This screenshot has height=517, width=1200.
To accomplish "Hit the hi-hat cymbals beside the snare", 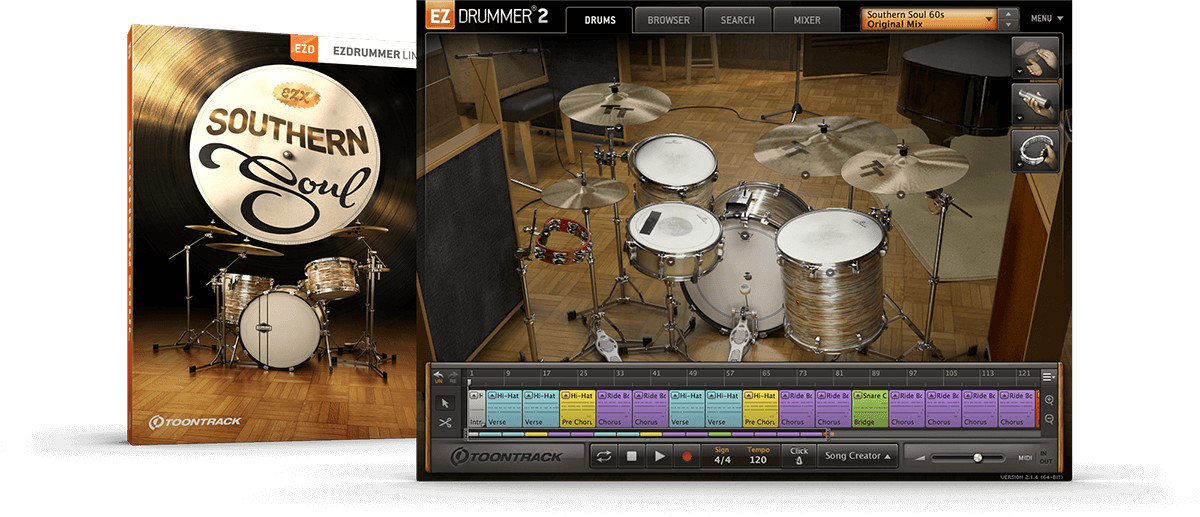I will click(585, 192).
